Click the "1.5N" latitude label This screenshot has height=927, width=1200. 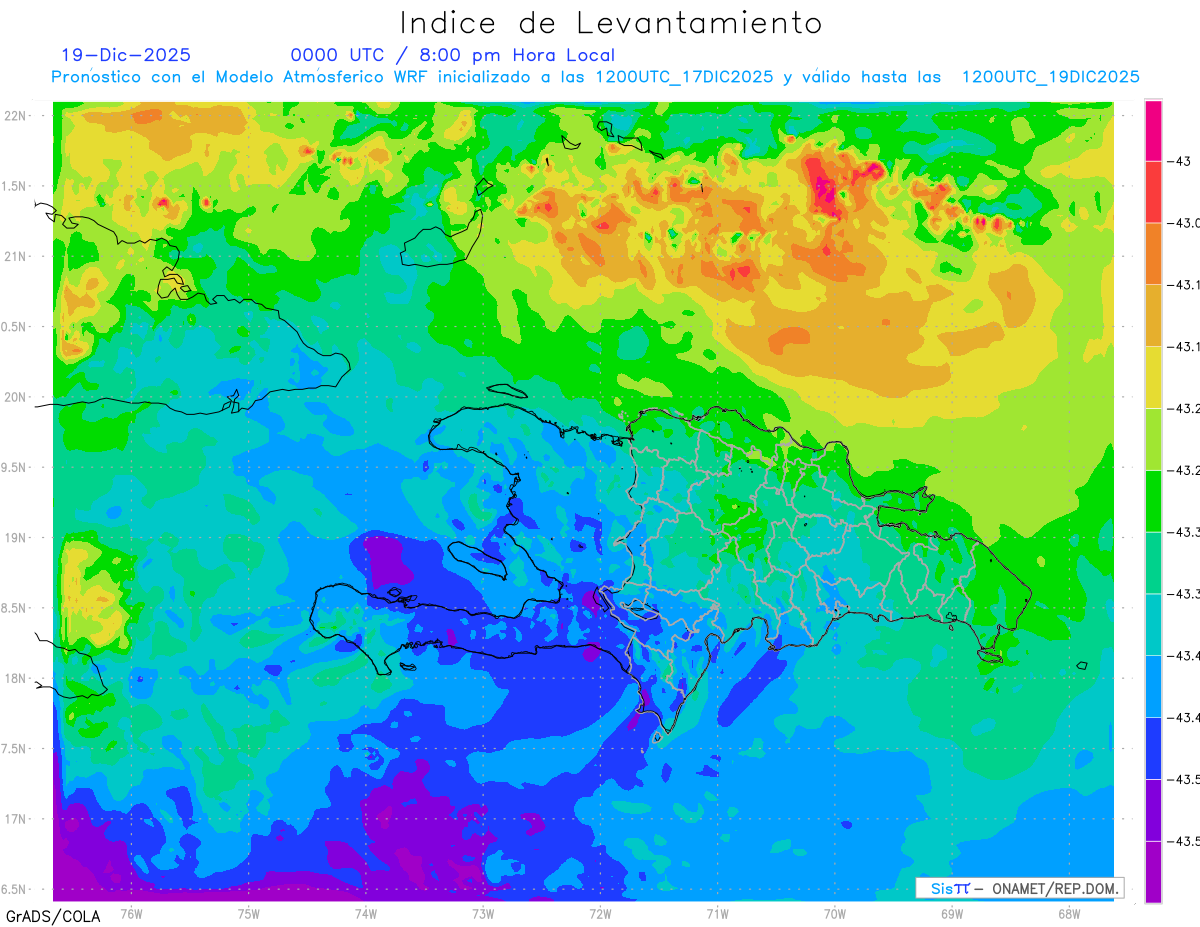[15, 186]
